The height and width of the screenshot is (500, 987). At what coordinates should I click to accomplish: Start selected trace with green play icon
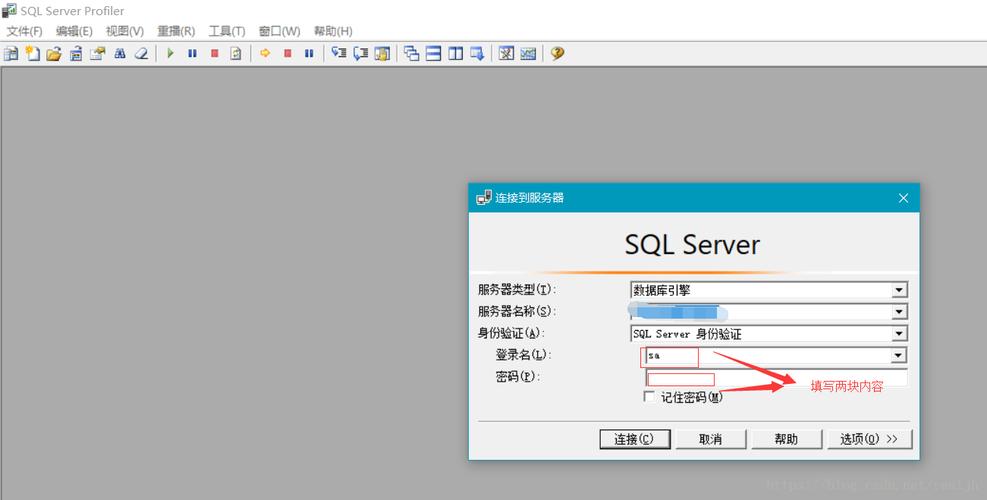[170, 54]
